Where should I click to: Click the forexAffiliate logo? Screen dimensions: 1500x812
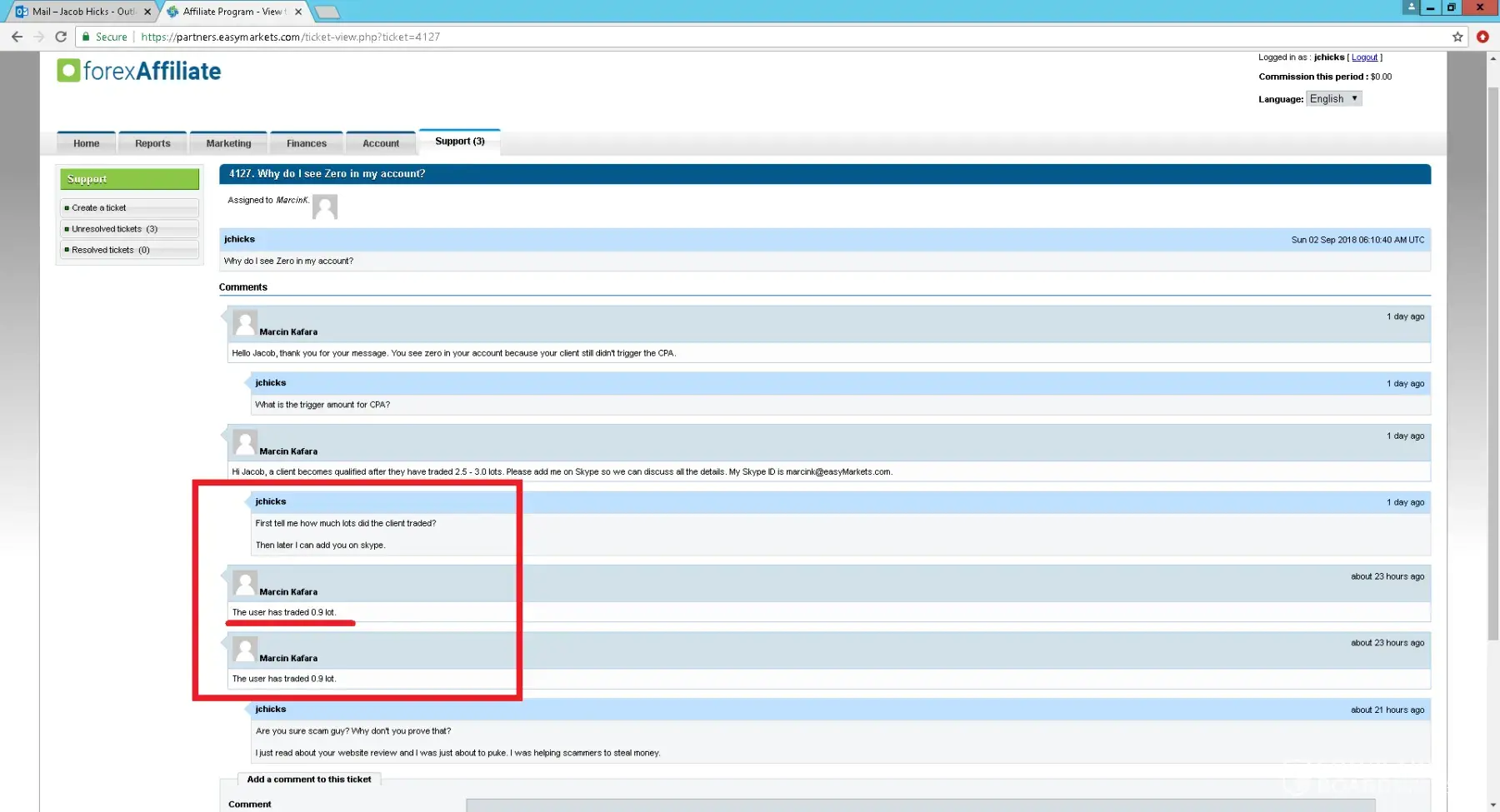[139, 72]
